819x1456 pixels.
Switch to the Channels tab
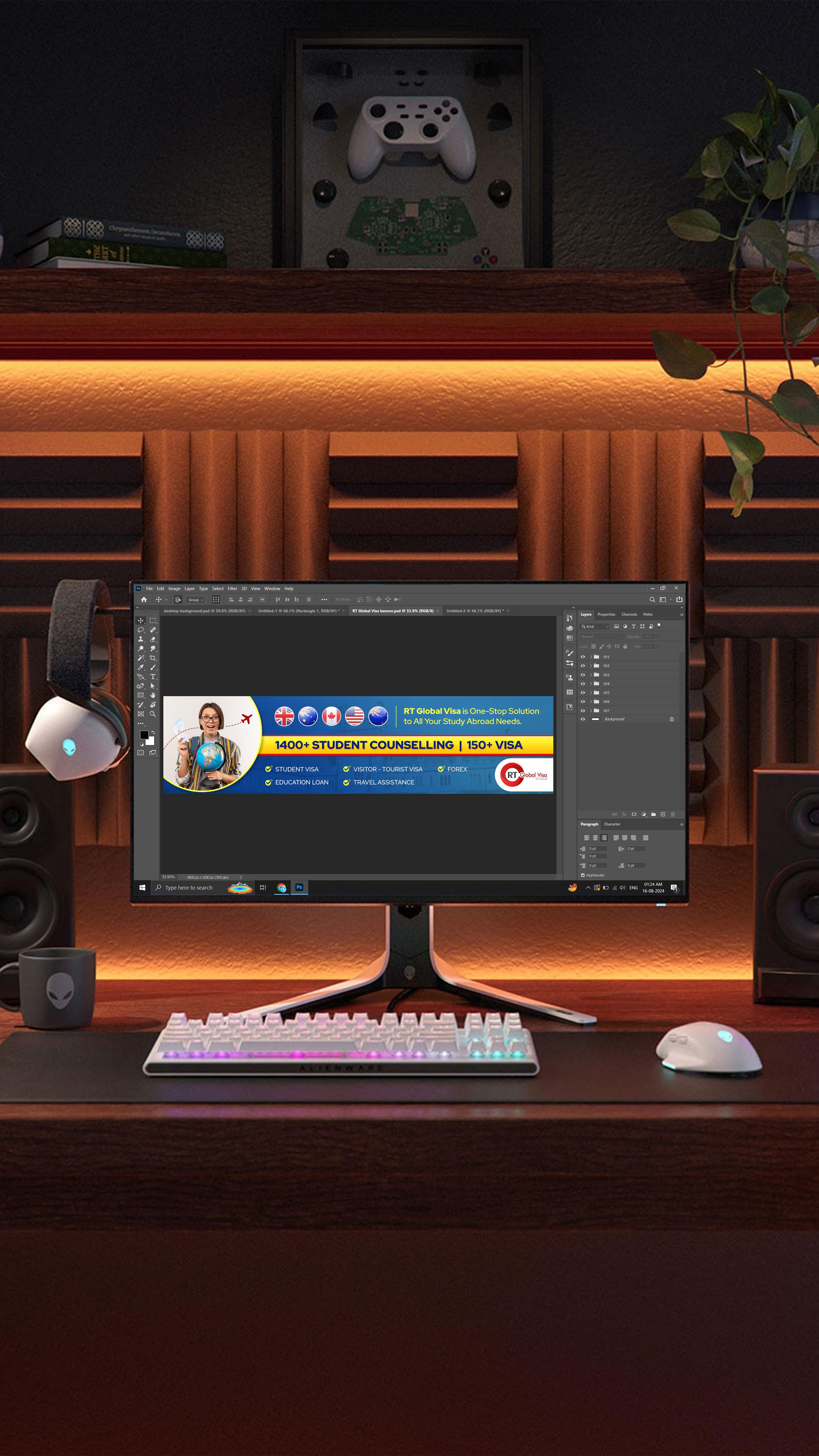click(629, 614)
